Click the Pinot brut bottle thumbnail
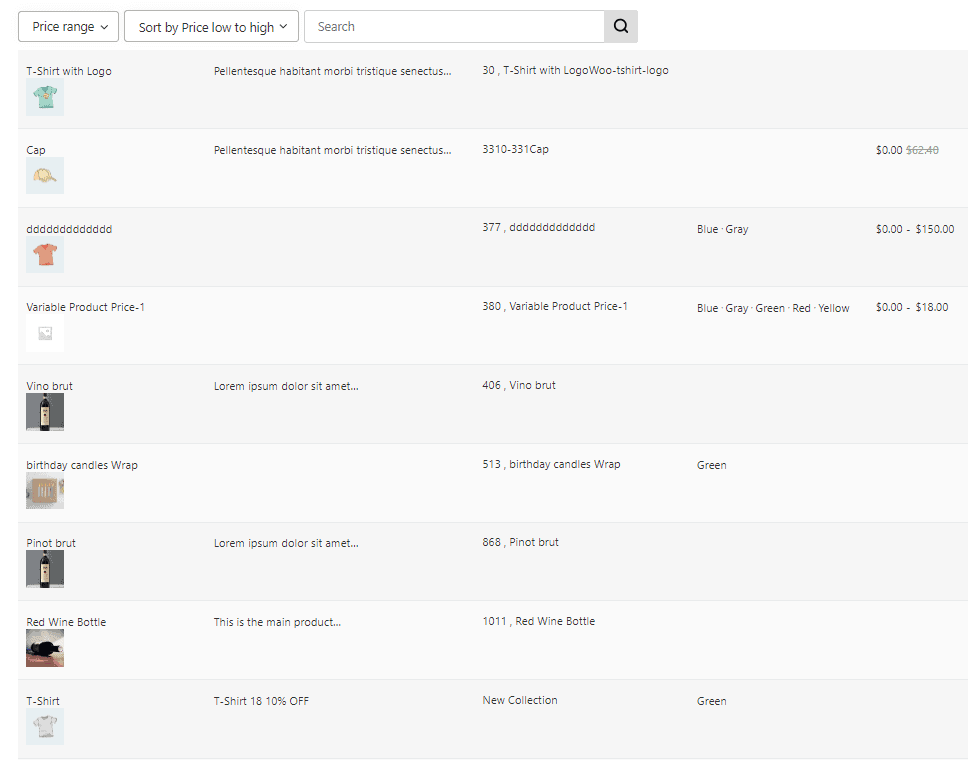Image resolution: width=980 pixels, height=760 pixels. pyautogui.click(x=44, y=569)
